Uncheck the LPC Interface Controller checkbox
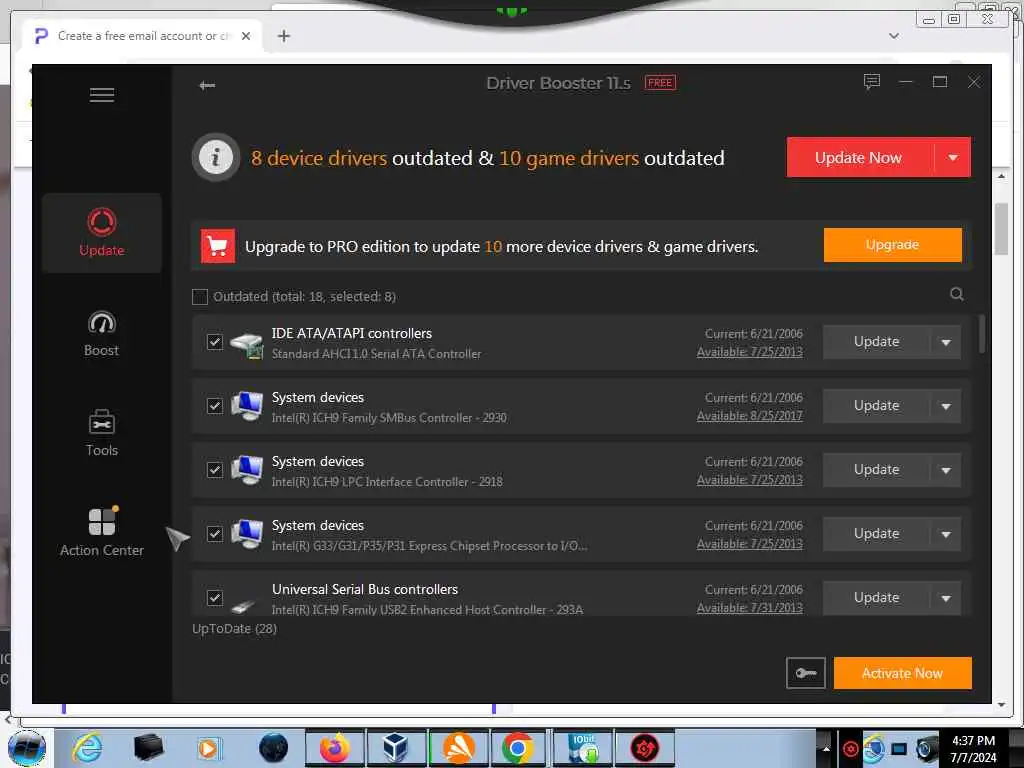Image resolution: width=1024 pixels, height=768 pixels. point(214,470)
